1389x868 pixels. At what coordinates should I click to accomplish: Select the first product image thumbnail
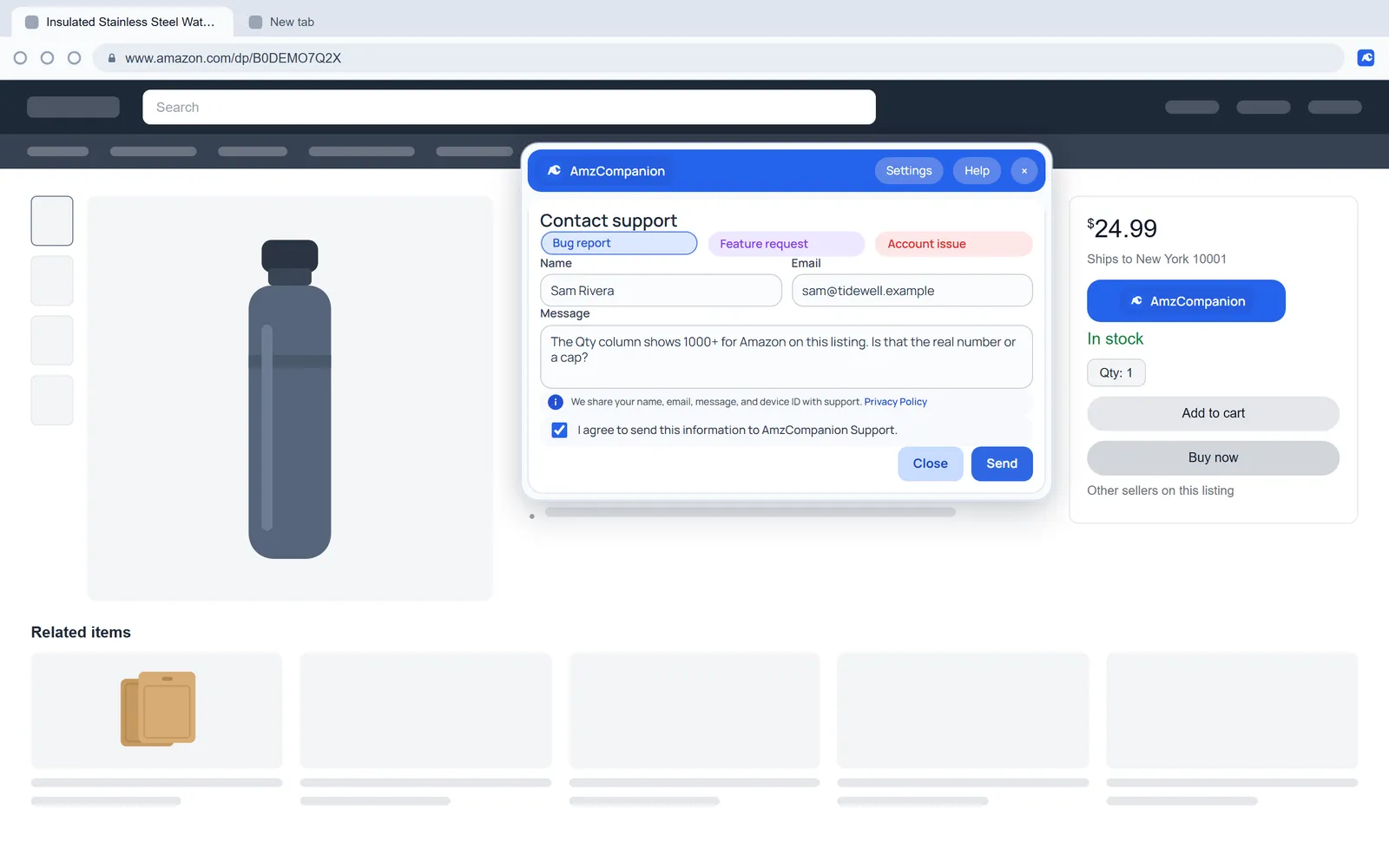pos(52,220)
